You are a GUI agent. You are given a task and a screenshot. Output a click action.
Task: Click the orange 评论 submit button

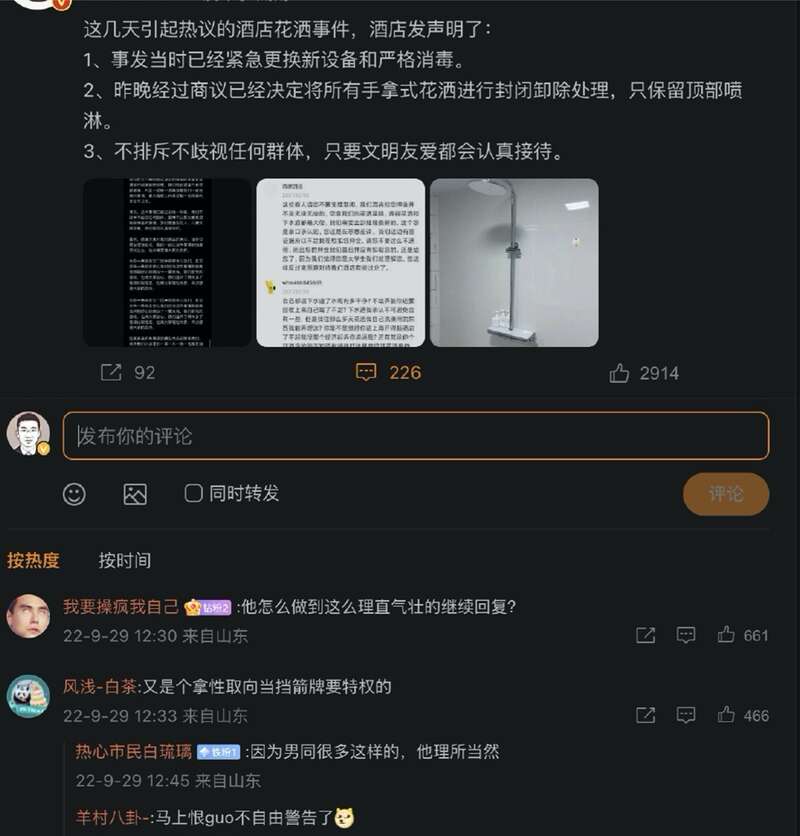click(x=726, y=494)
